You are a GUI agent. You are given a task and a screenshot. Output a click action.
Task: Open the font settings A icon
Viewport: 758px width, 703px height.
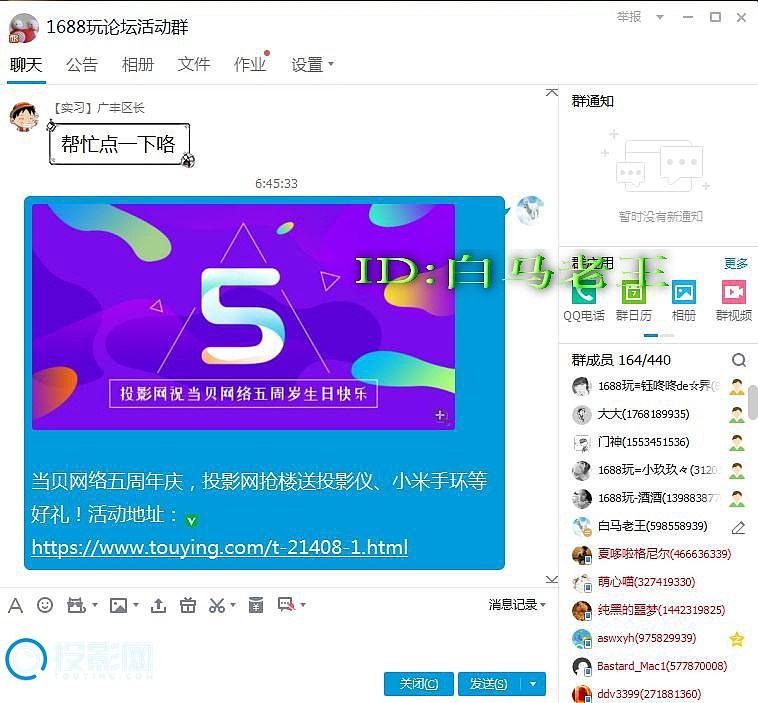15,605
